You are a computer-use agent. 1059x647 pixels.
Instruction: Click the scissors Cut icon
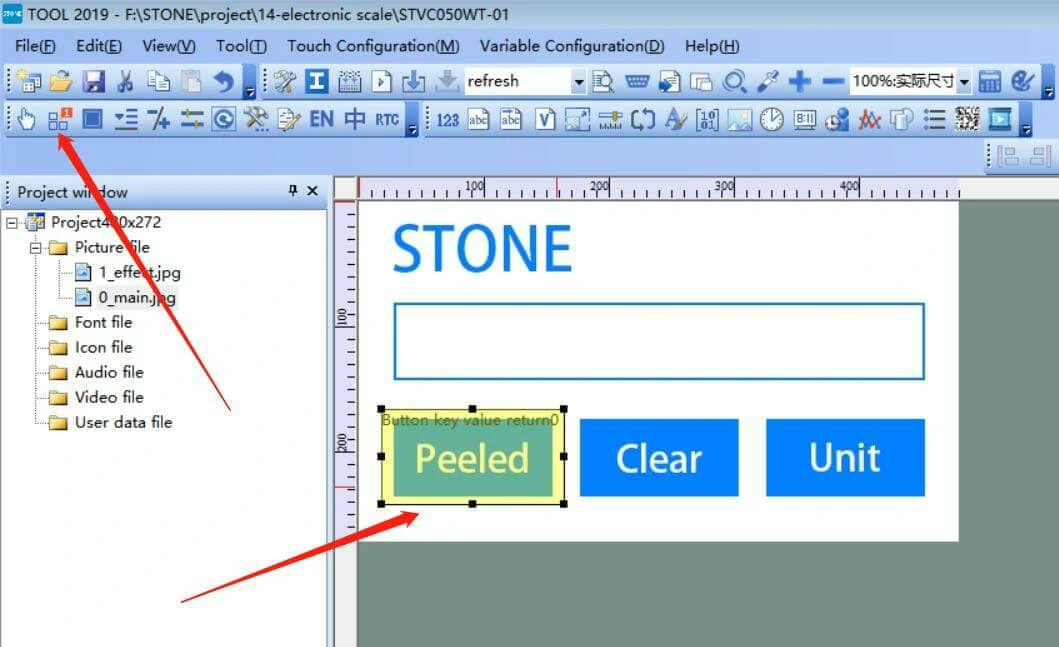125,81
